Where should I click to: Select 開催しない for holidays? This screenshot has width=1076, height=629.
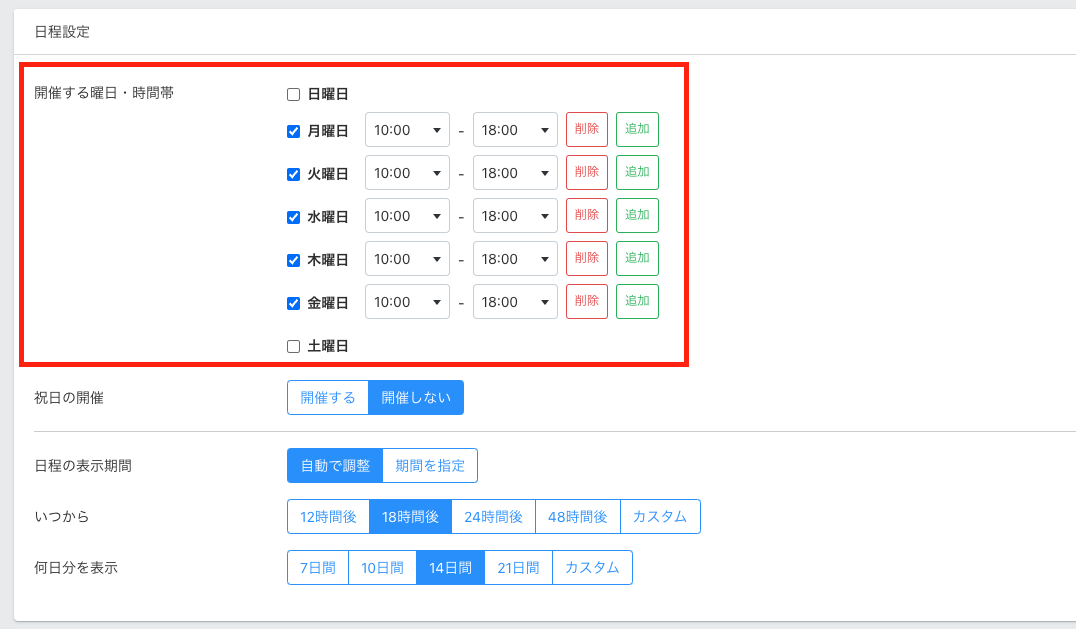tap(416, 397)
